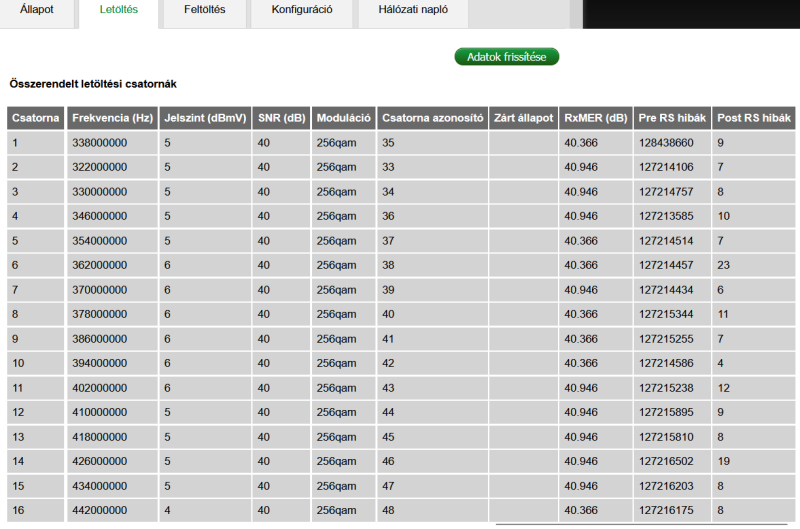Screen dimensions: 800x529
Task: Select frequency cell 378000000
Action: pyautogui.click(x=112, y=314)
